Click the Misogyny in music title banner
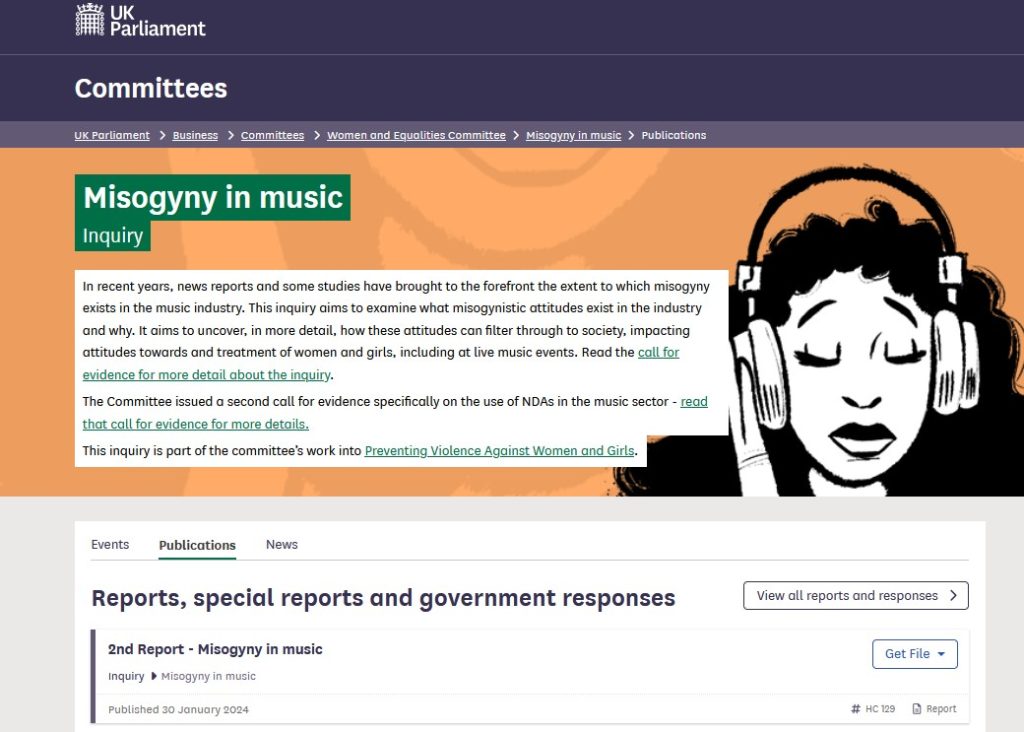Image resolution: width=1024 pixels, height=732 pixels. [x=213, y=197]
